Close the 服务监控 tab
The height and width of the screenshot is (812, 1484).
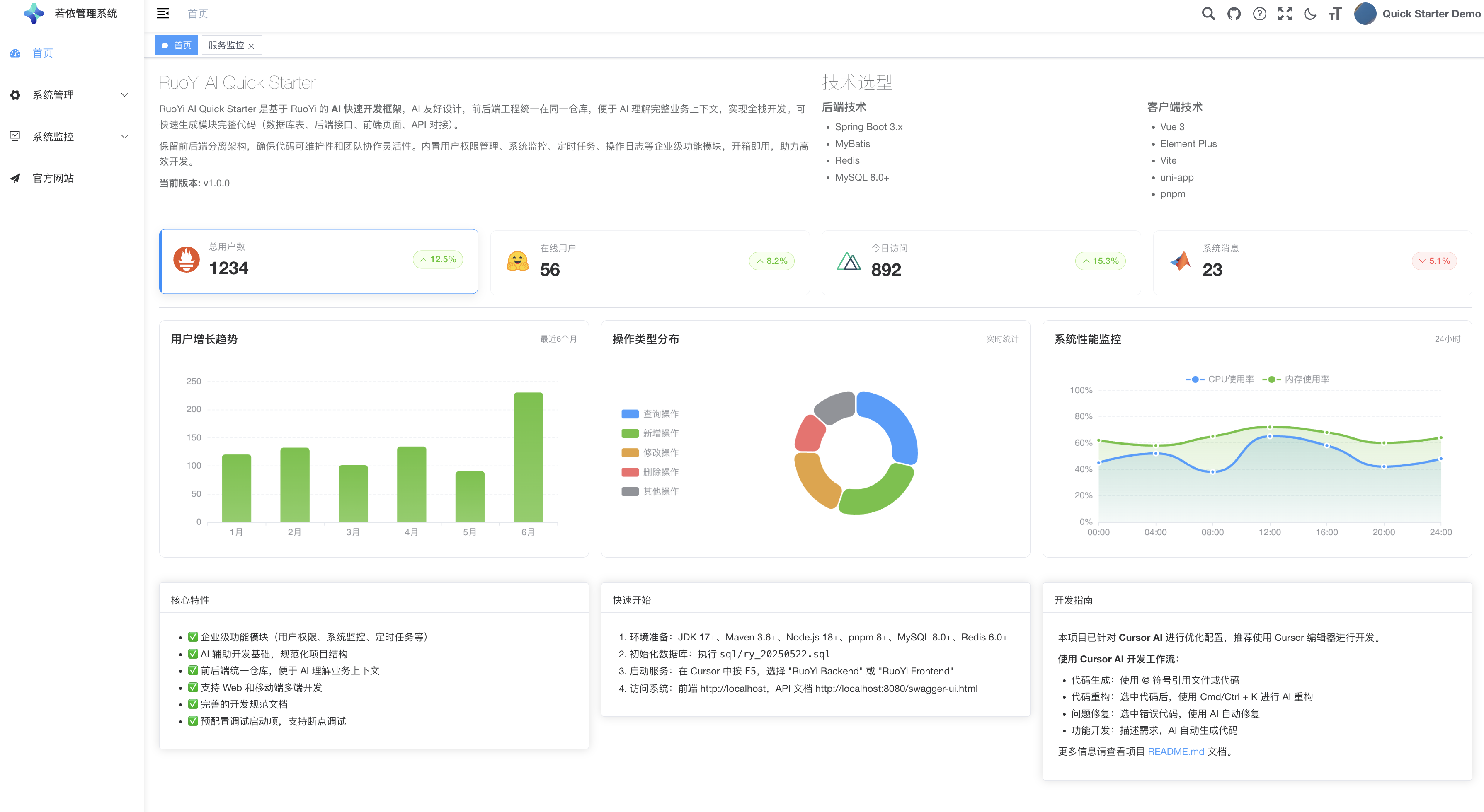click(x=251, y=46)
